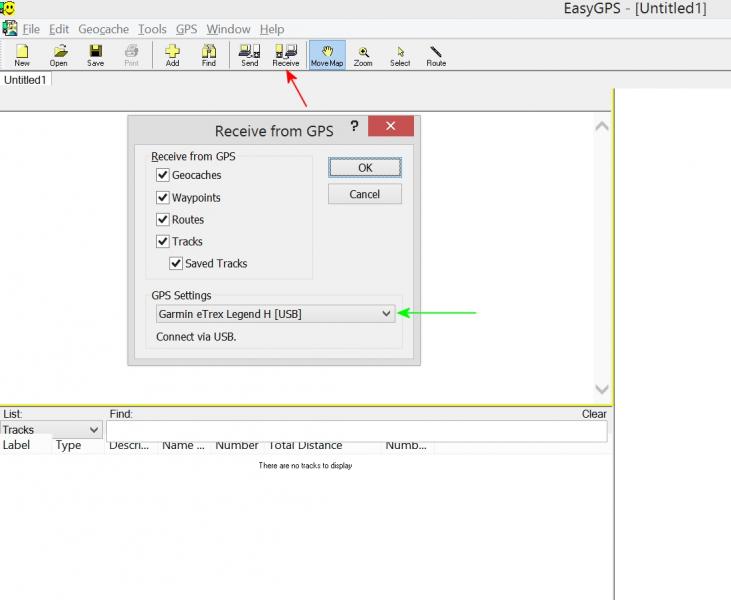Image resolution: width=731 pixels, height=600 pixels.
Task: Choose the Route drawing tool
Action: tap(436, 55)
